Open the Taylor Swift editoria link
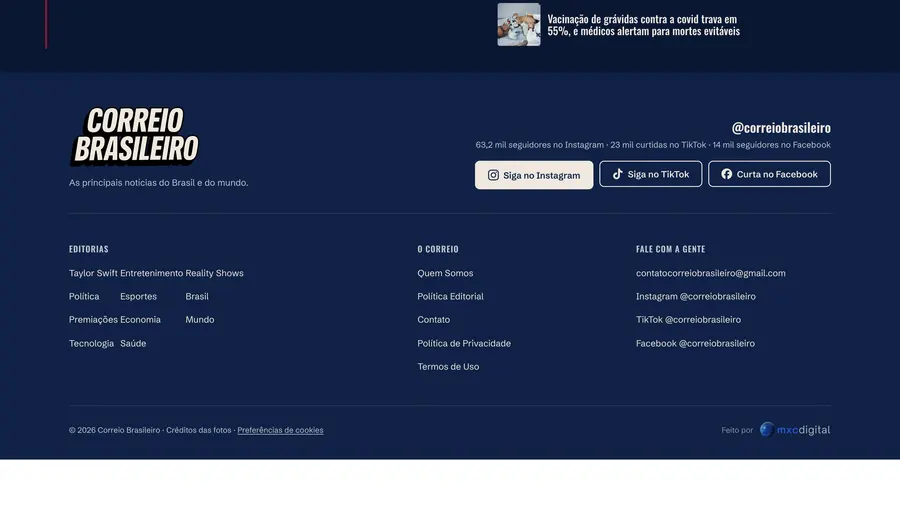This screenshot has width=900, height=506. click(x=93, y=273)
